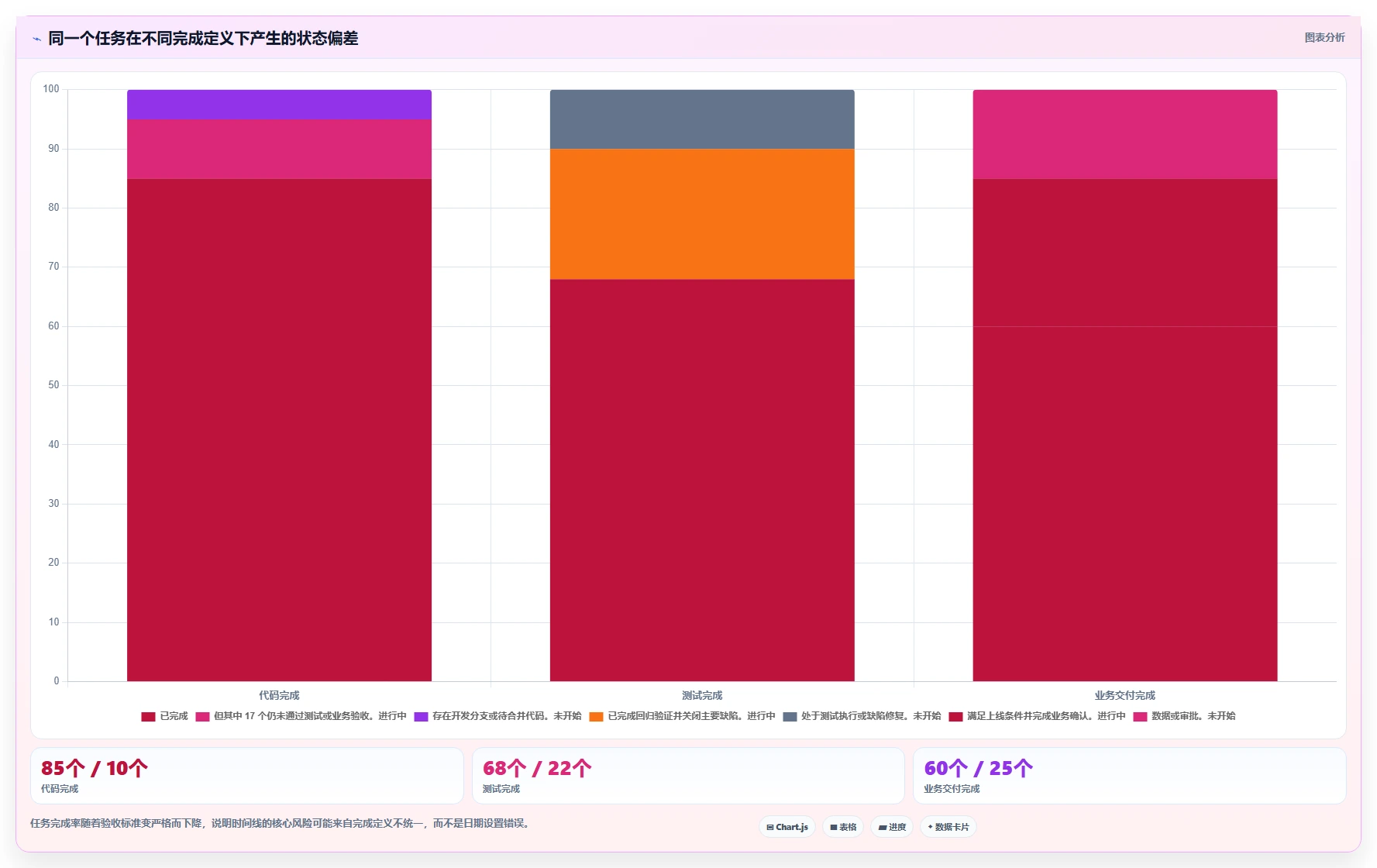Screen dimensions: 1377x868
Task: Select the 进度 tag pill
Action: coord(892,827)
